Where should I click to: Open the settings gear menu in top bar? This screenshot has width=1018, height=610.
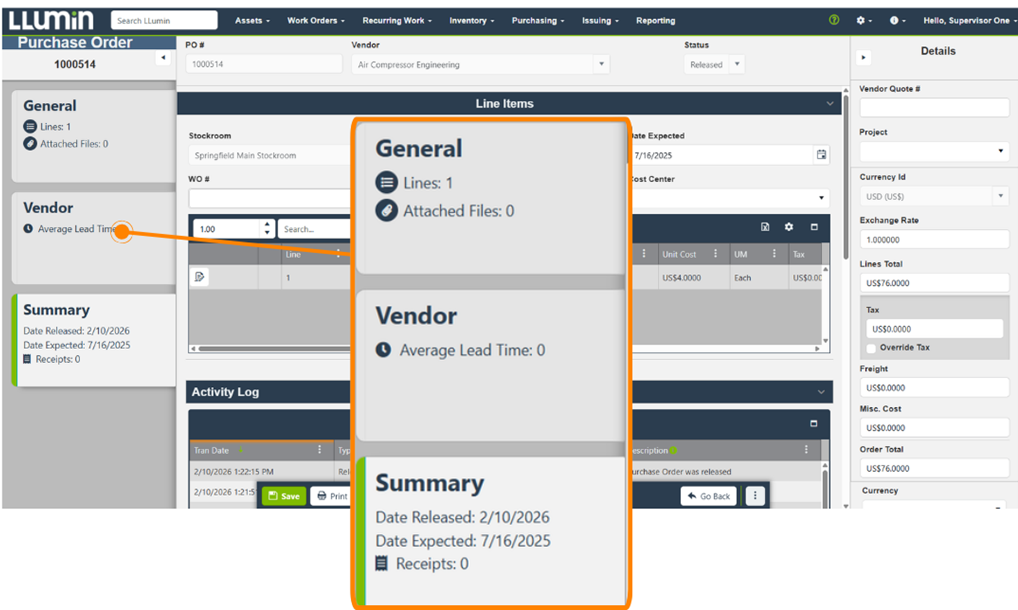tap(863, 20)
